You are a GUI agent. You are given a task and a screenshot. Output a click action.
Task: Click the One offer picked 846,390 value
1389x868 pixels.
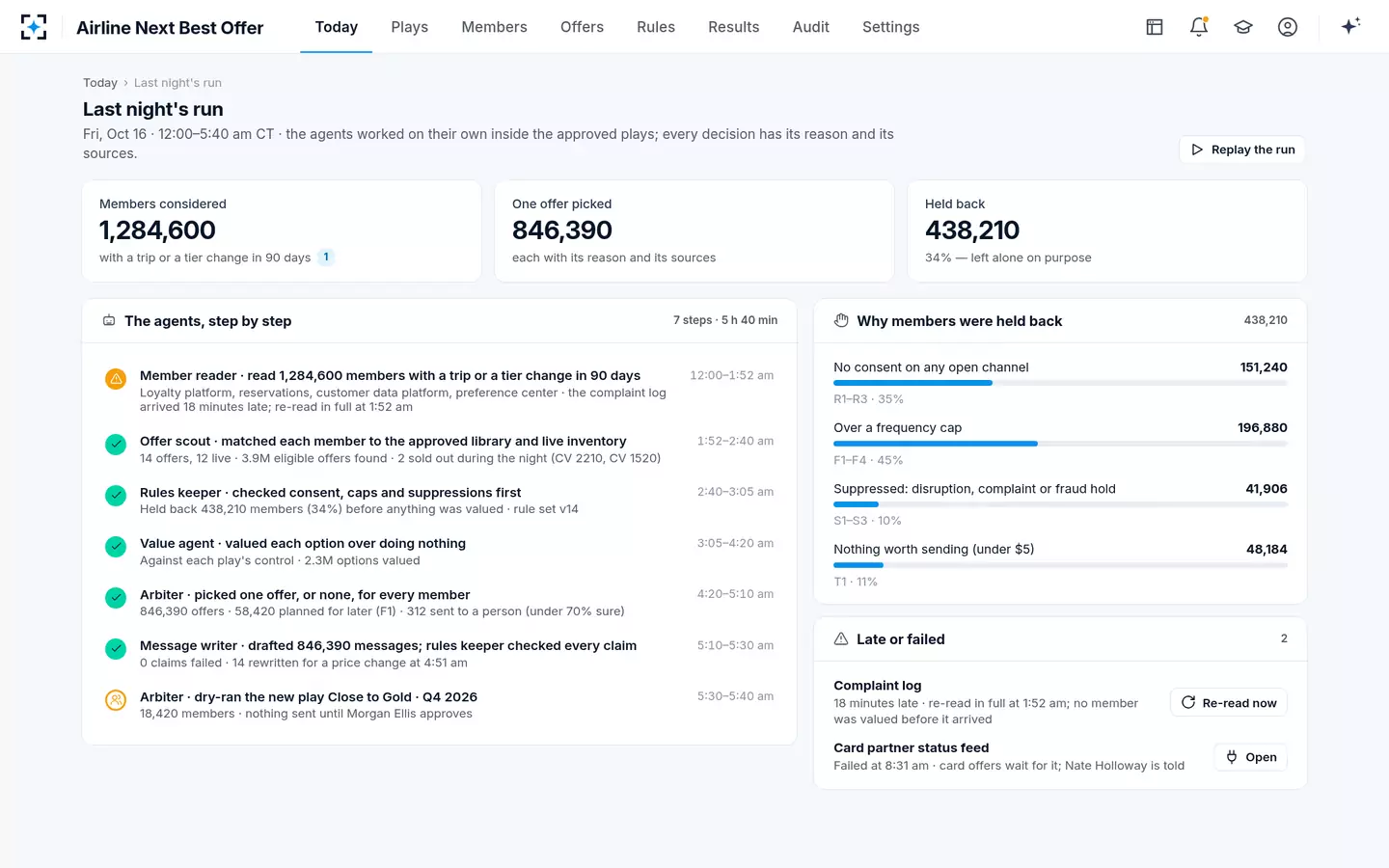[x=562, y=231]
